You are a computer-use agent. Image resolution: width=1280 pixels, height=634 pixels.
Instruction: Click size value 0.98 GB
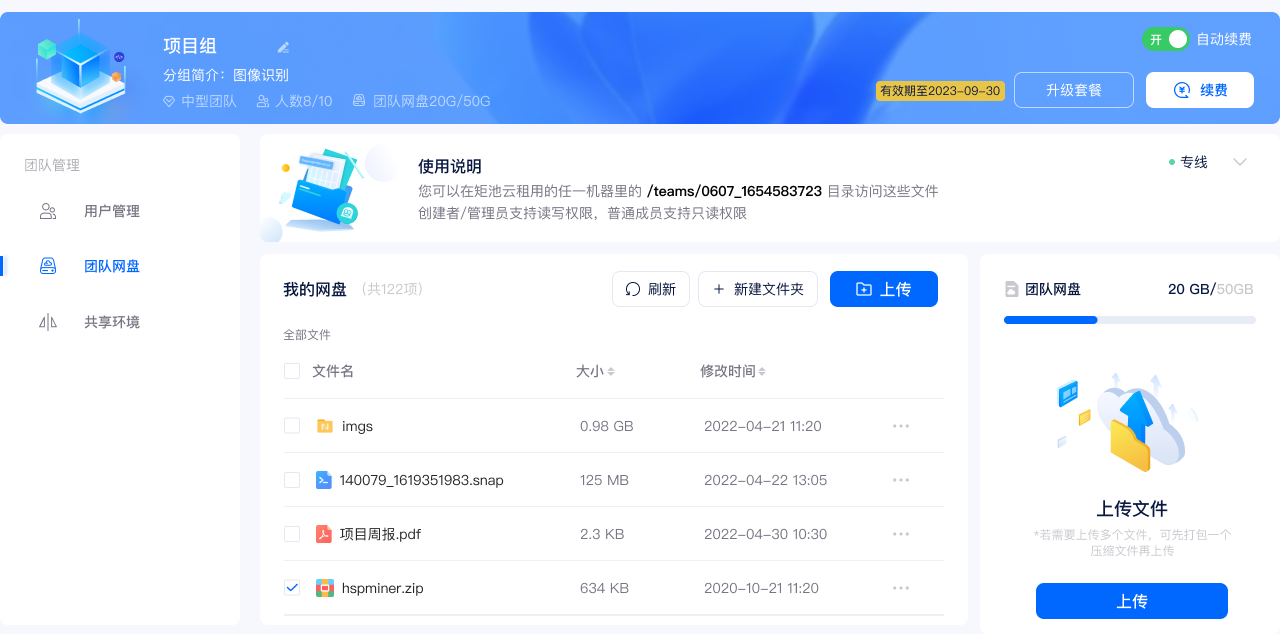point(607,426)
